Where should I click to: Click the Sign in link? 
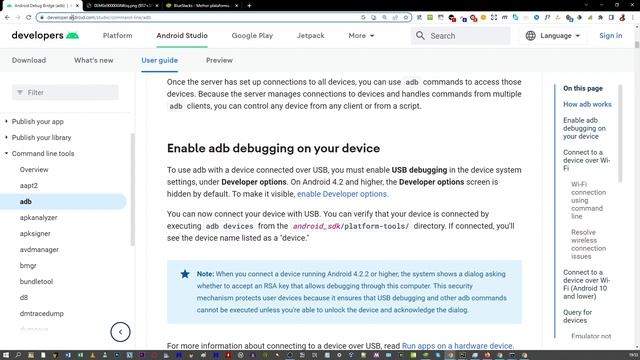[x=611, y=36]
